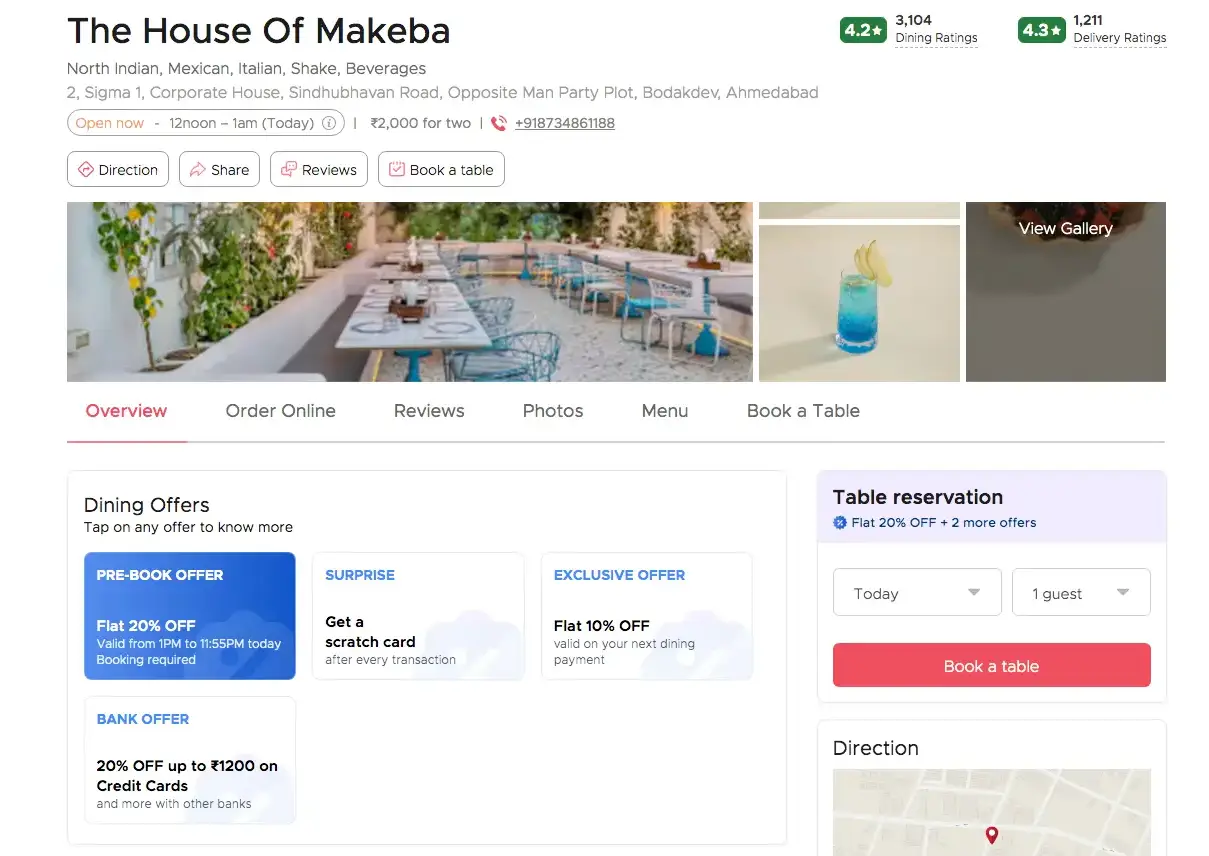The image size is (1209, 856).
Task: Click the 4.2 dining rating badge
Action: (863, 30)
